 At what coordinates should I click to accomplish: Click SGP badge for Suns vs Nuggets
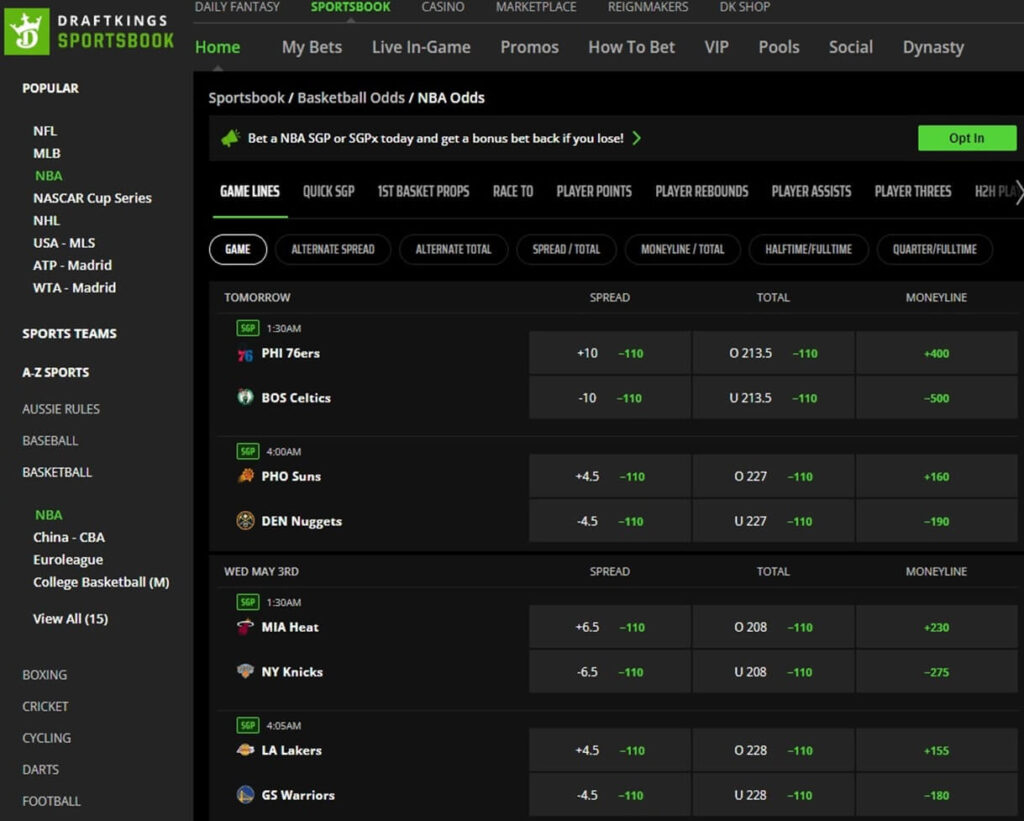(248, 451)
